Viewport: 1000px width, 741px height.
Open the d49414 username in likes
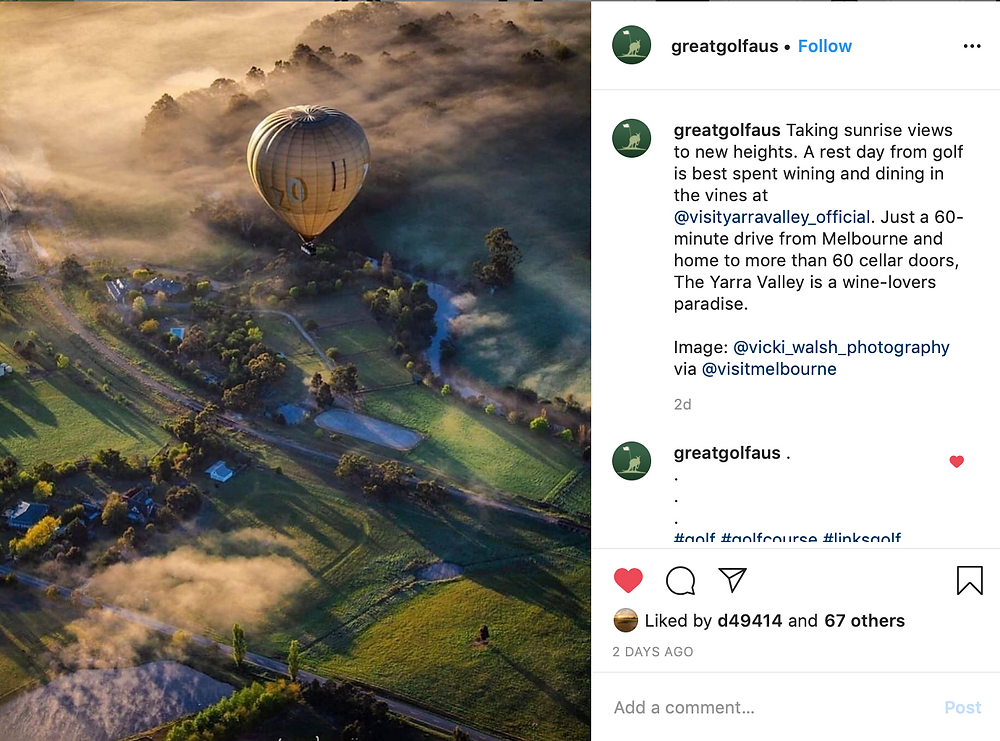click(749, 620)
